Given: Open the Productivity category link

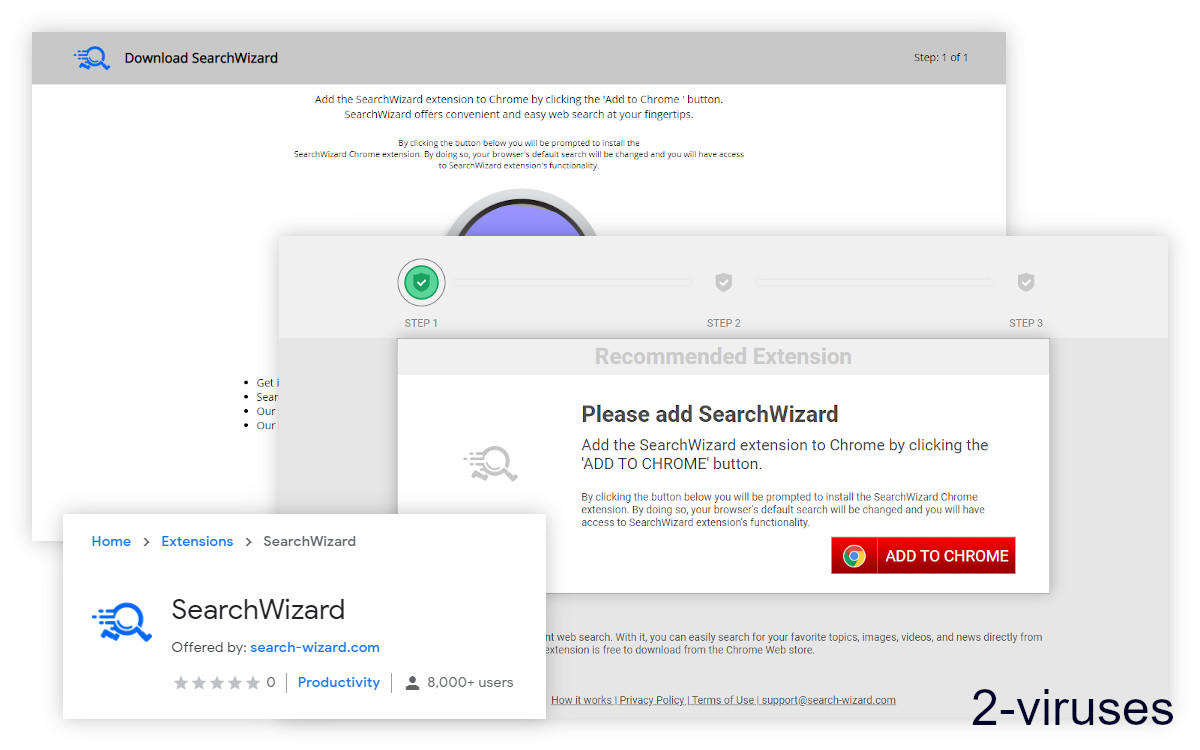Looking at the screenshot, I should pos(339,682).
